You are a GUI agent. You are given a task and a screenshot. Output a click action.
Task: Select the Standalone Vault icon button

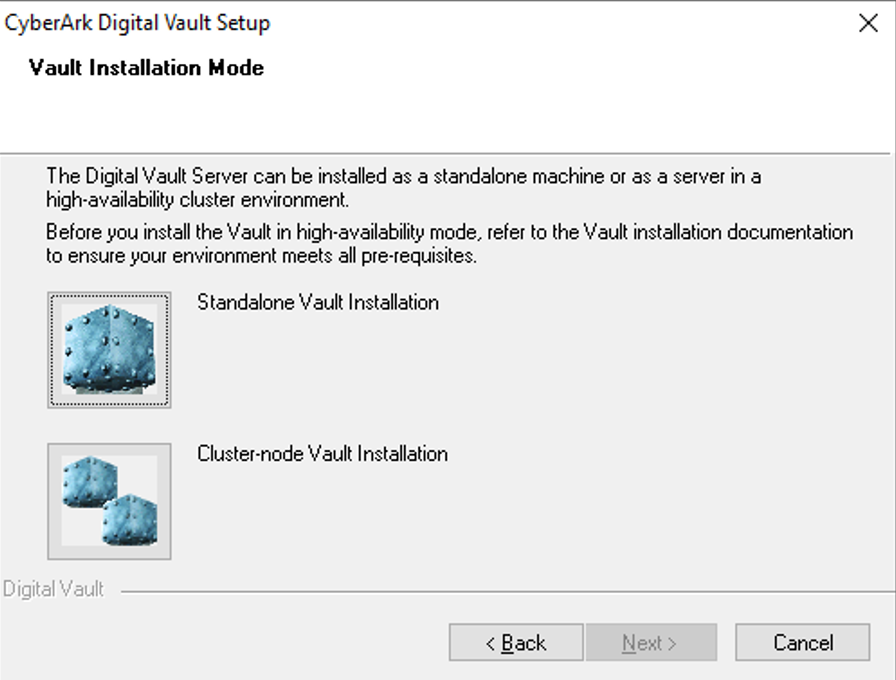[109, 350]
